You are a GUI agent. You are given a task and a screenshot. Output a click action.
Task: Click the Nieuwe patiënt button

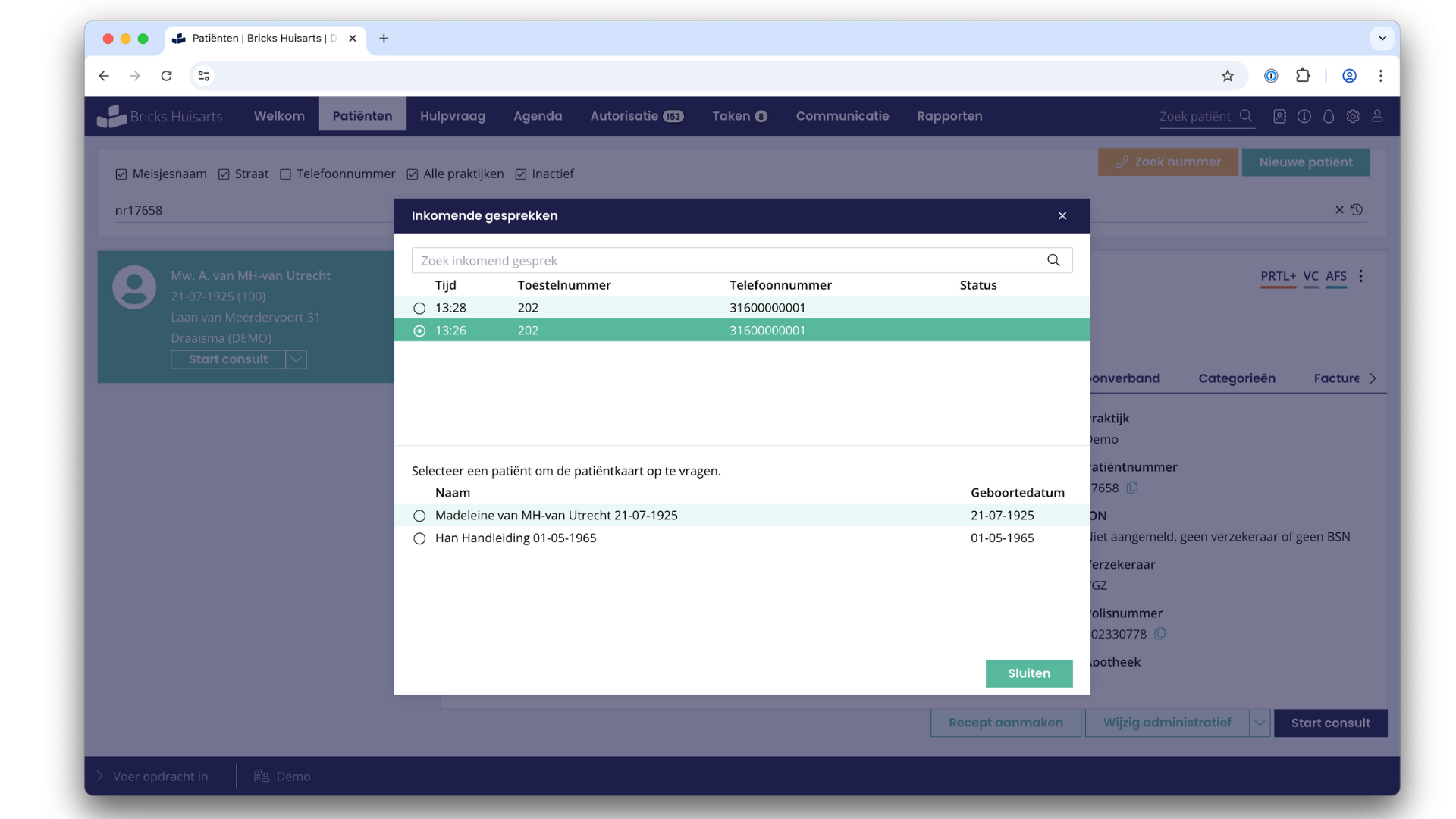point(1306,162)
